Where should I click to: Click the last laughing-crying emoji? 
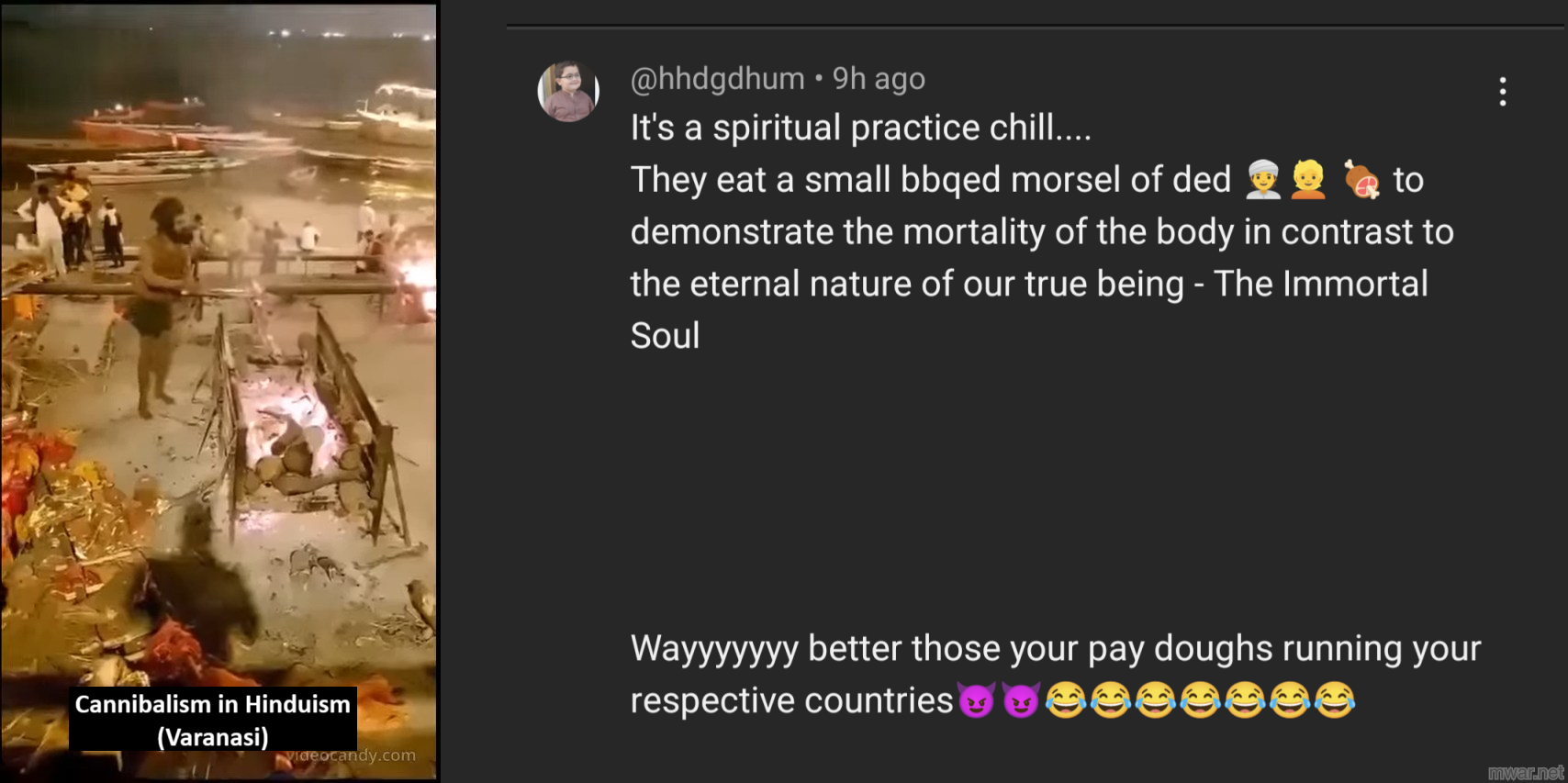1335,700
